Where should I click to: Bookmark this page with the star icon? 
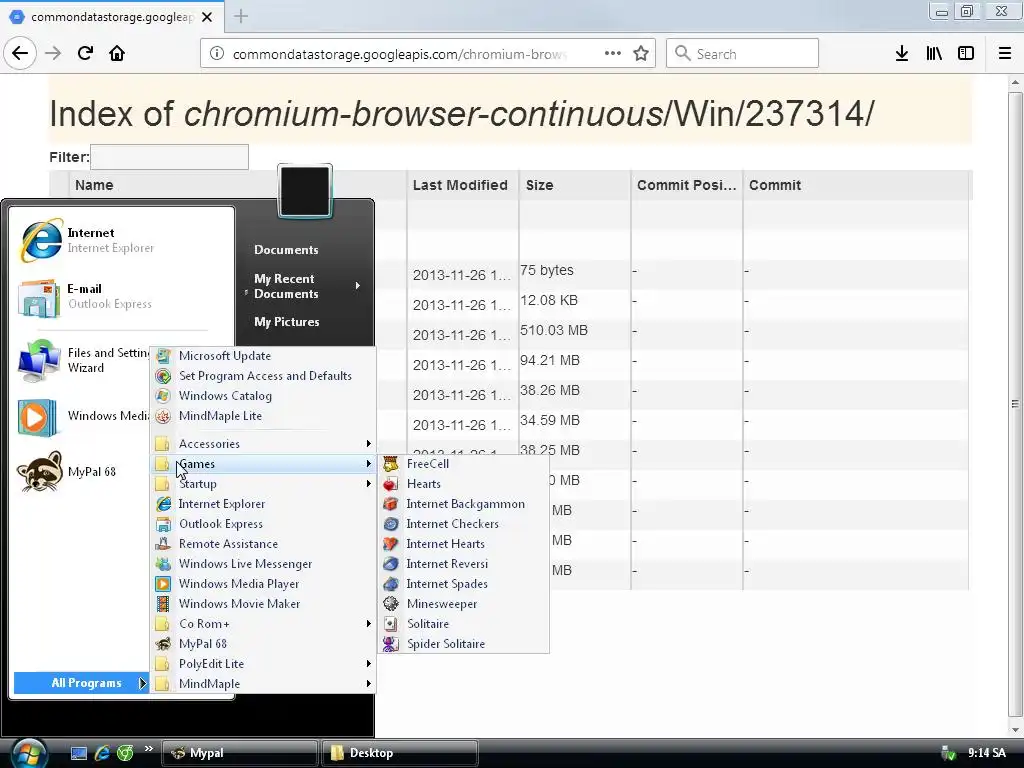pos(641,54)
